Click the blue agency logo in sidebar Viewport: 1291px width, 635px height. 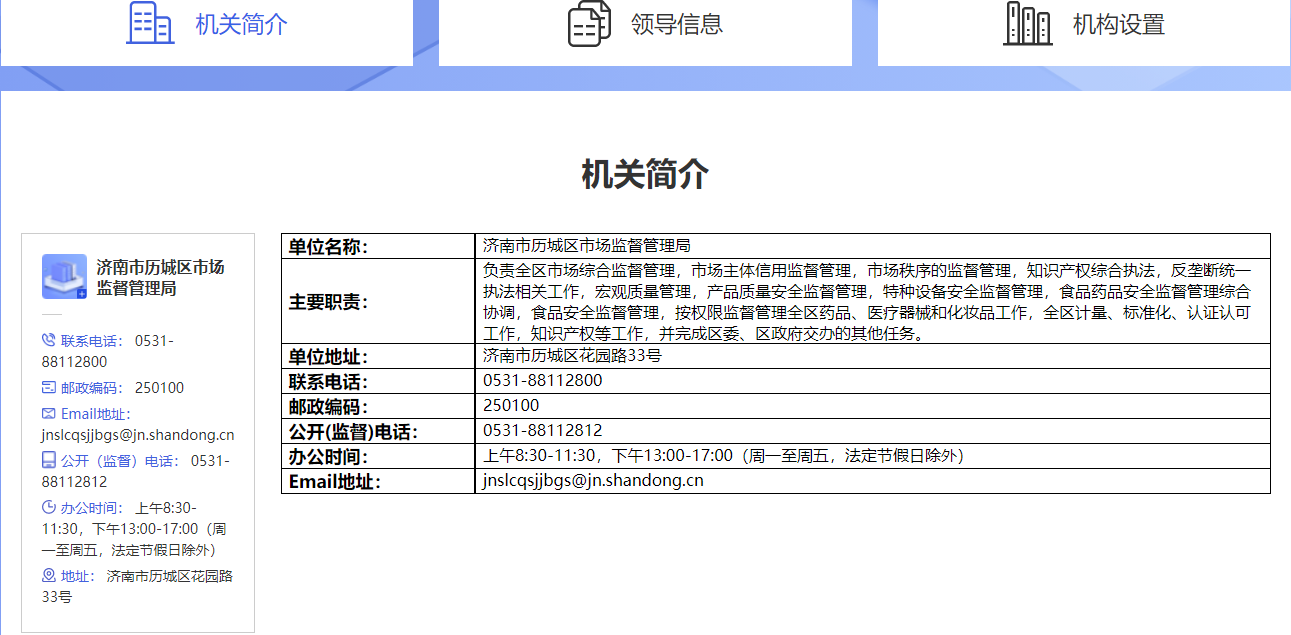point(64,277)
